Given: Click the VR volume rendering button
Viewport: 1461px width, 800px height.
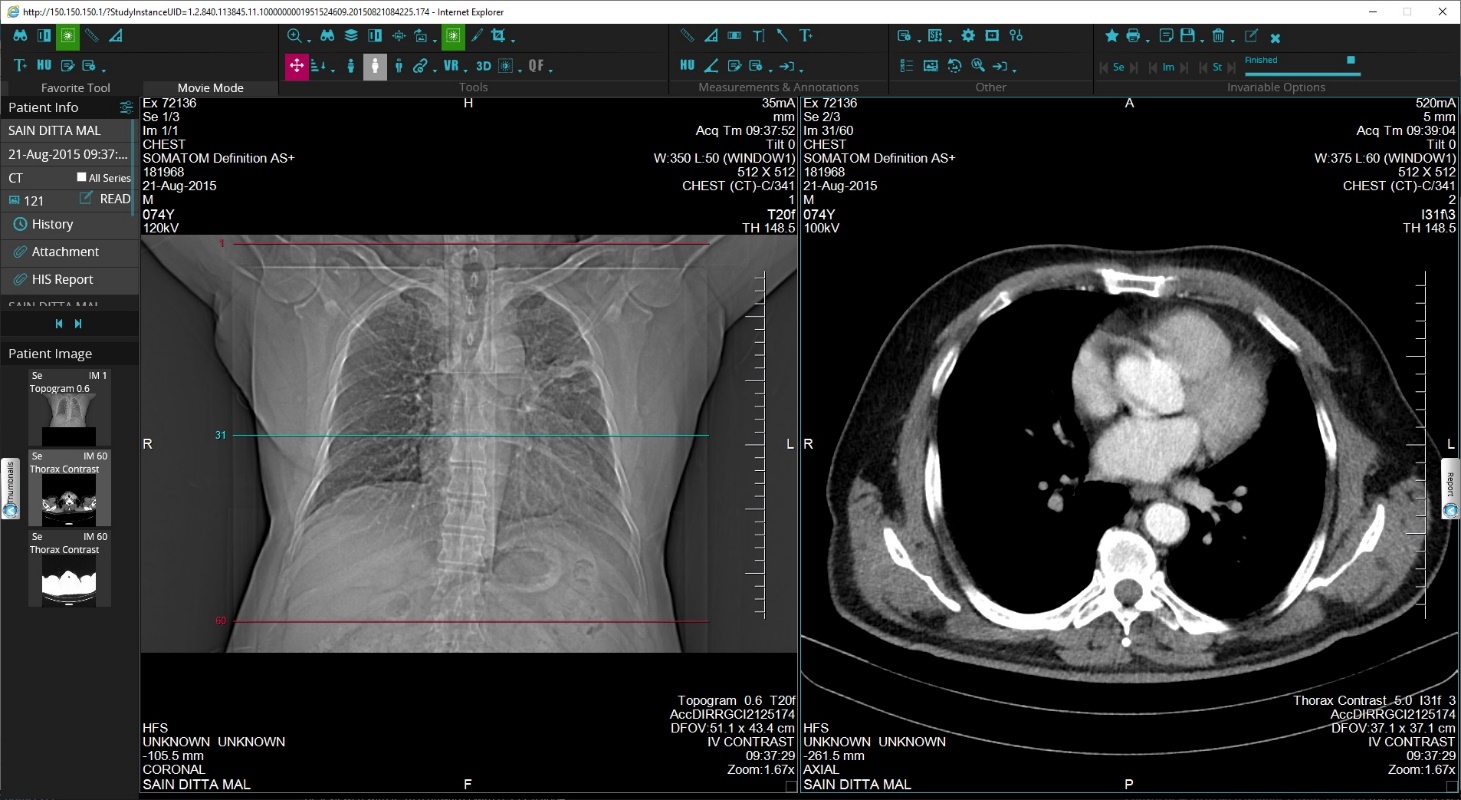Looking at the screenshot, I should click(451, 65).
